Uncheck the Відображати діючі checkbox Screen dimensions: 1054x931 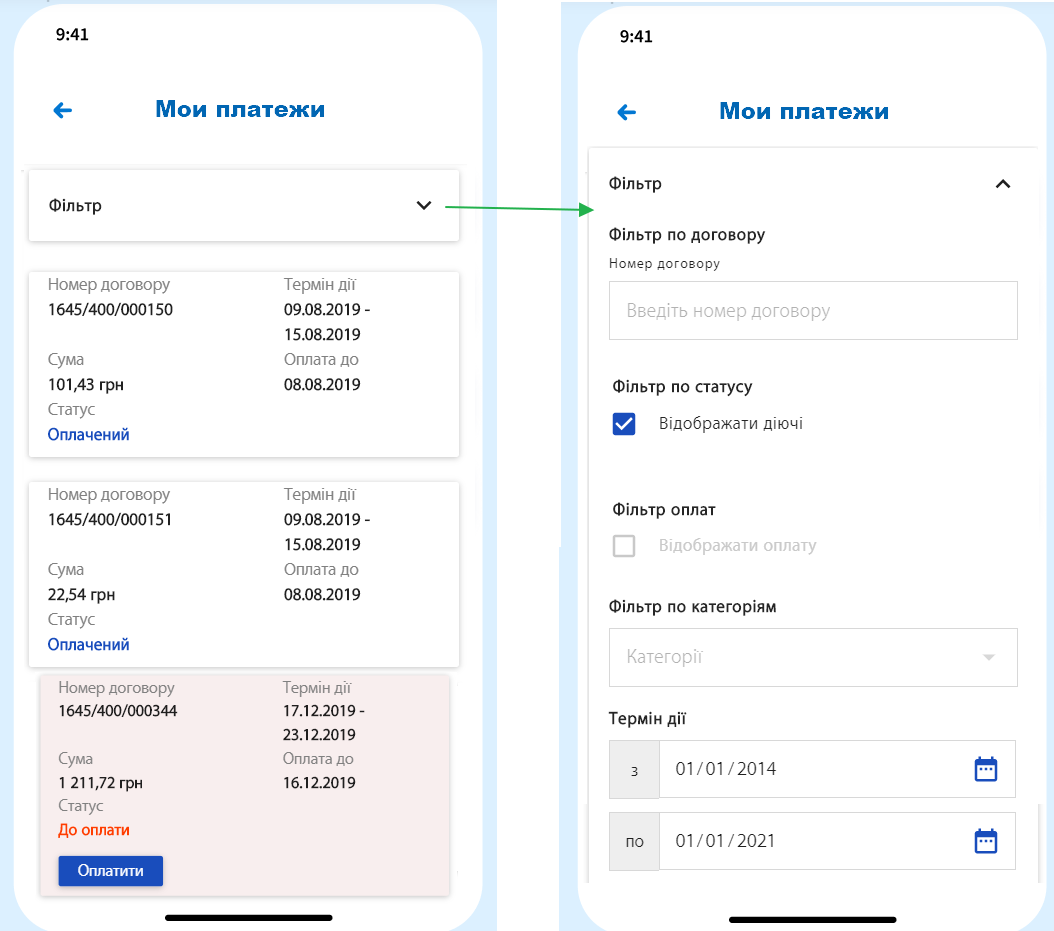click(624, 424)
